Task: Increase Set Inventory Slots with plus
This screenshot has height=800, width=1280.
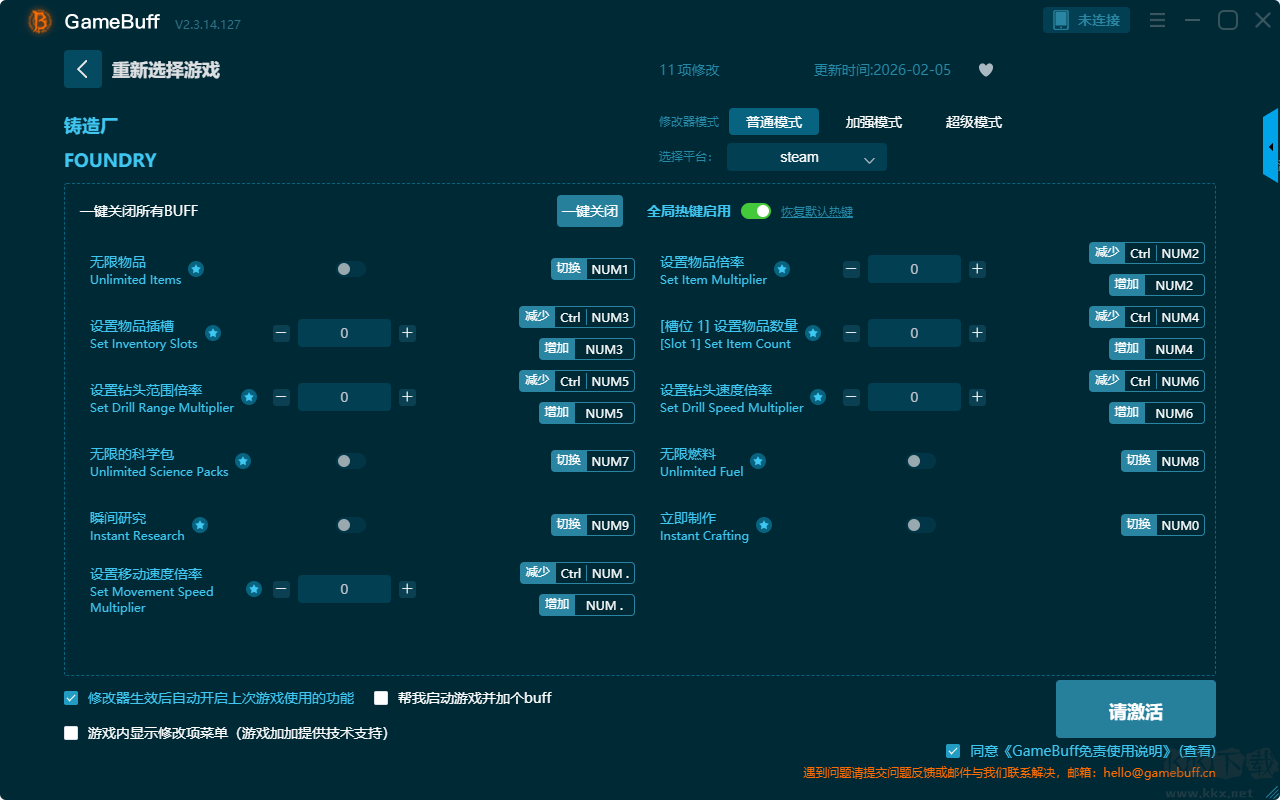Action: tap(407, 333)
